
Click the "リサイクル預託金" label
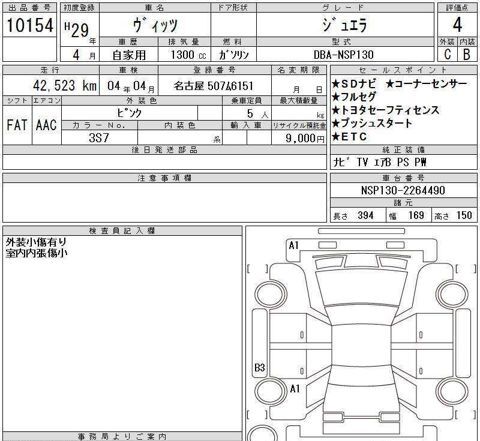(x=299, y=126)
